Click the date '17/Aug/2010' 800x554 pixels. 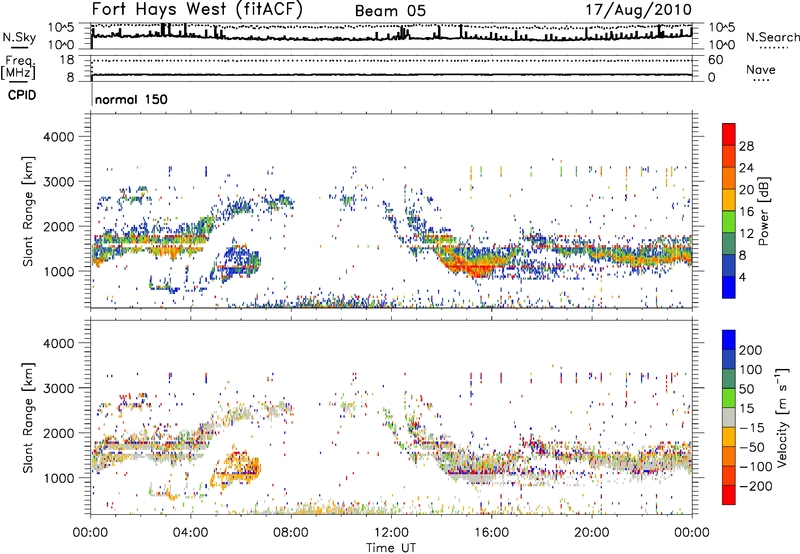click(x=638, y=10)
